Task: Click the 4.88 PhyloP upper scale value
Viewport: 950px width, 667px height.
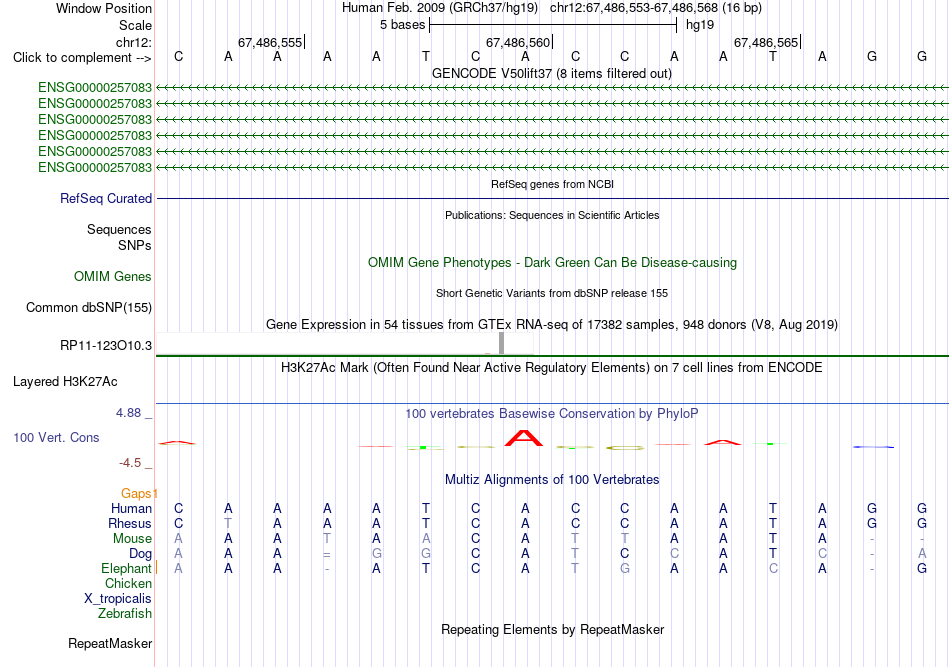Action: pos(128,413)
